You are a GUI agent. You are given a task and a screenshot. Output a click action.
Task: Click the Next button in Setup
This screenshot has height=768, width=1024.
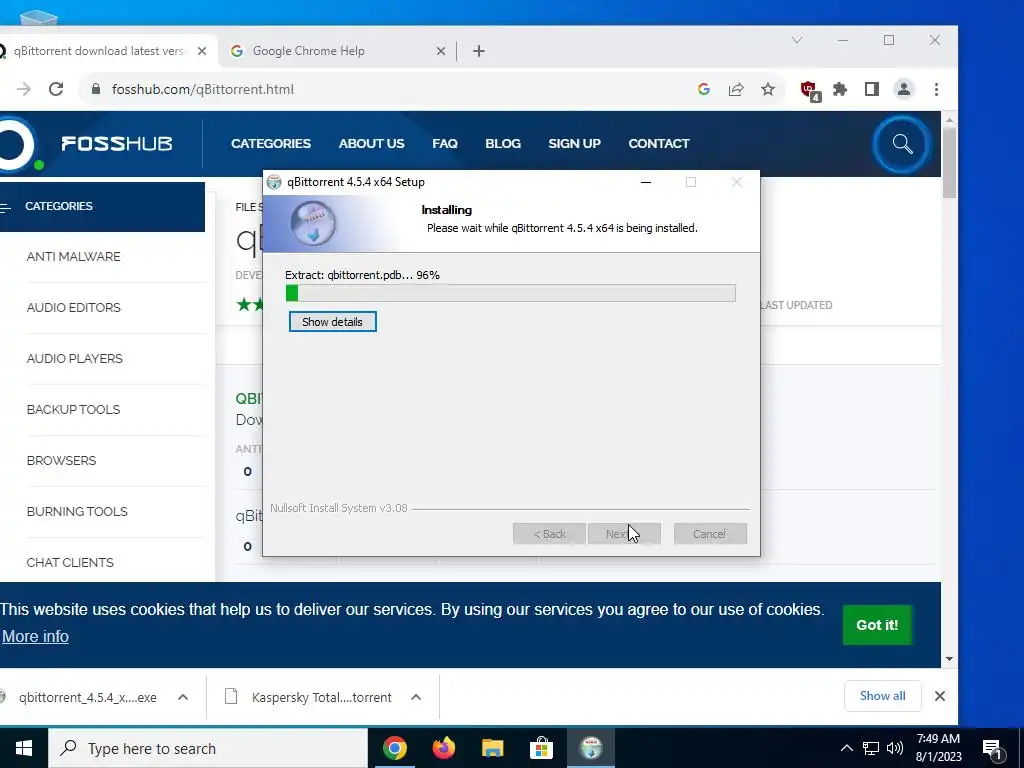coord(624,534)
